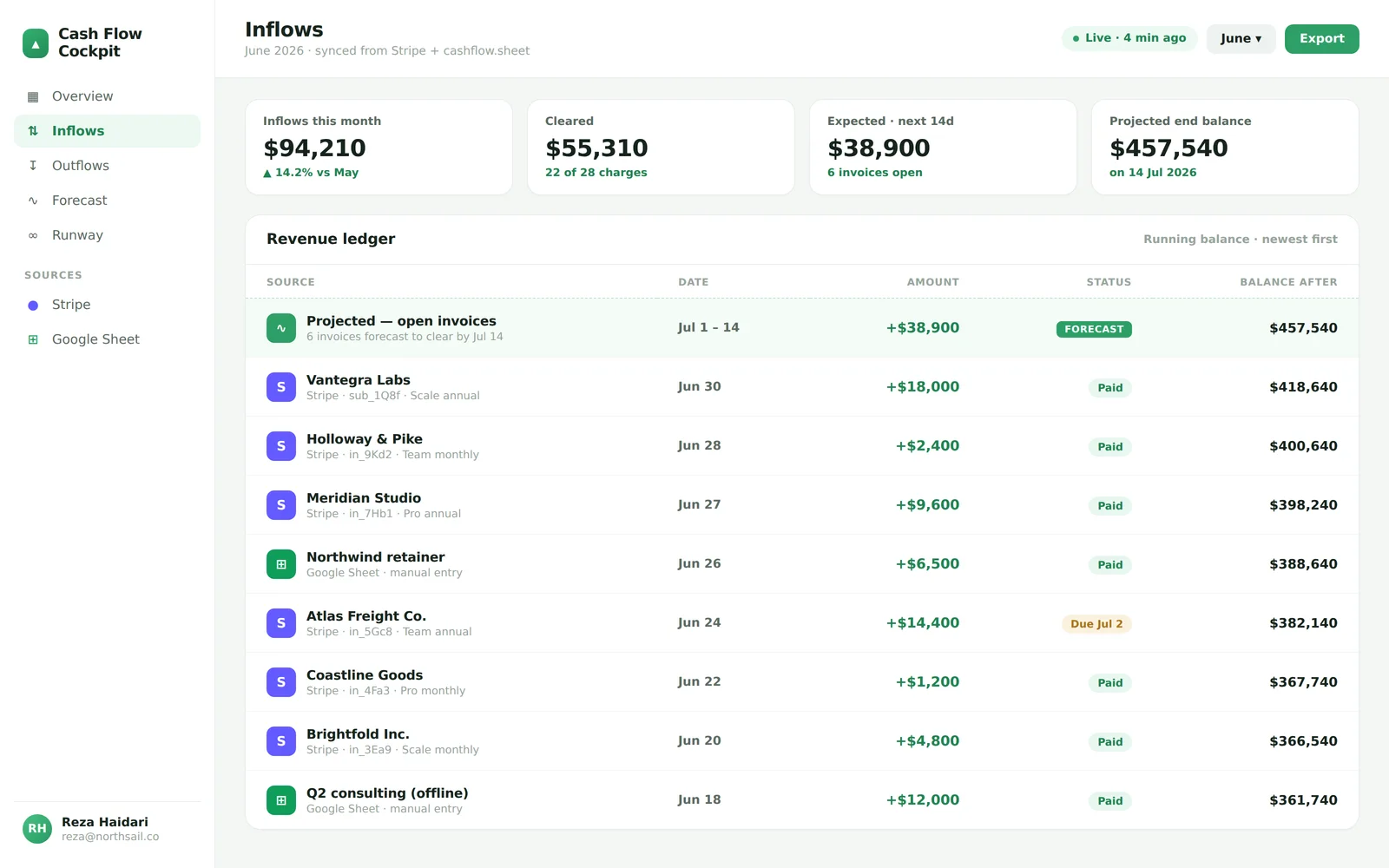Click the +$38,900 forecast amount
The width and height of the screenshot is (1389, 868).
(x=922, y=328)
